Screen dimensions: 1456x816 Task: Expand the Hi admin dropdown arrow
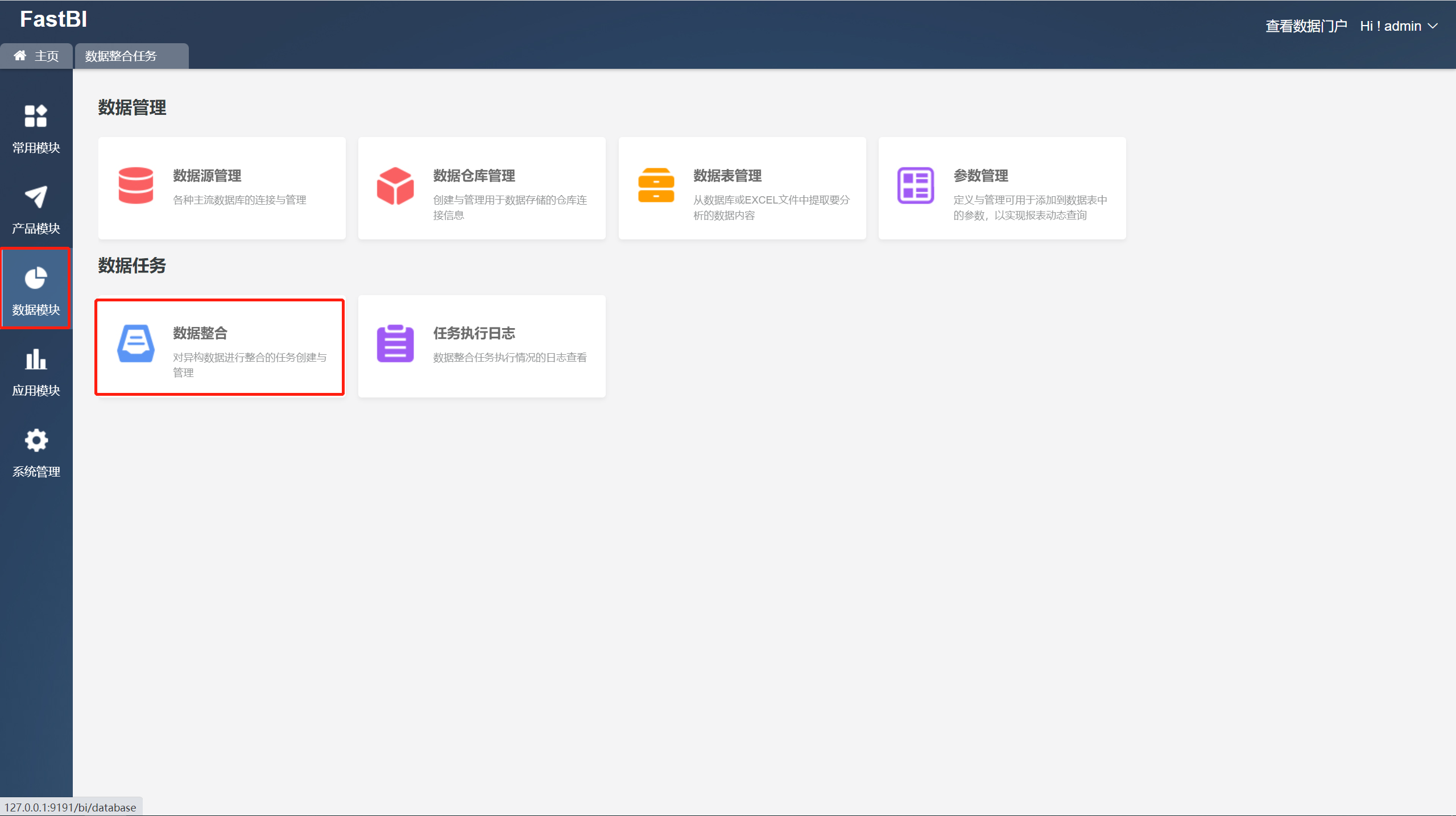point(1433,26)
